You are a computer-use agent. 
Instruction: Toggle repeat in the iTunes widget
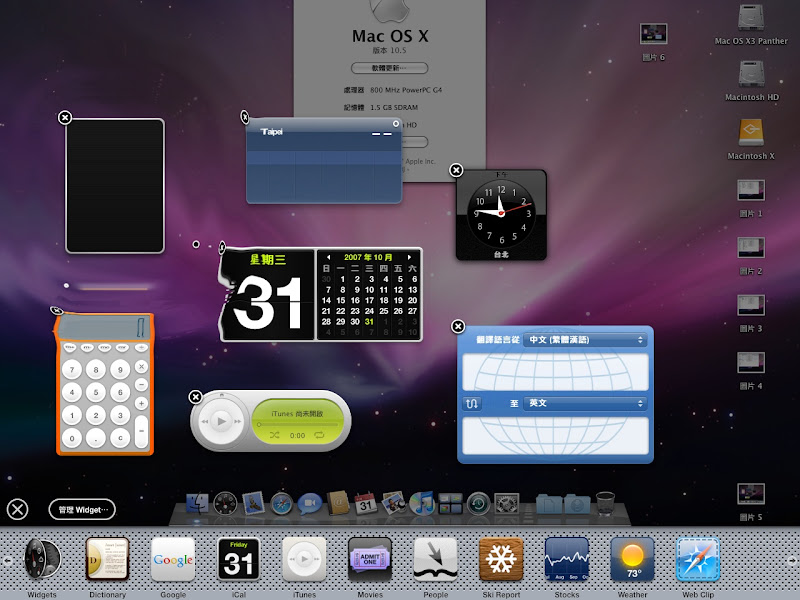click(319, 435)
